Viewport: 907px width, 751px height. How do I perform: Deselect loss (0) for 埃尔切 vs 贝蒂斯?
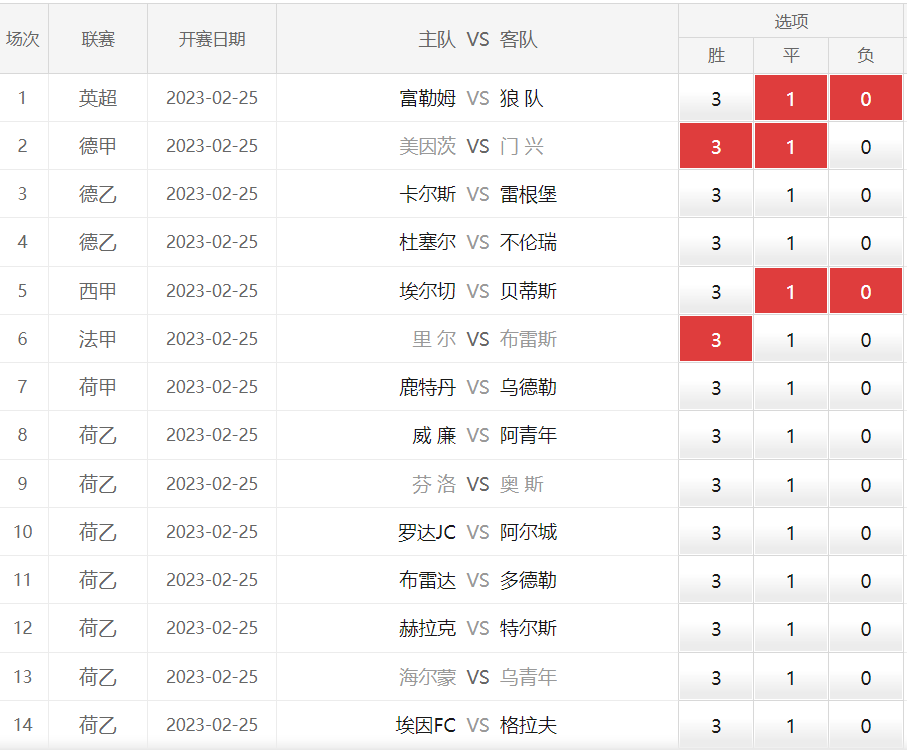[866, 291]
